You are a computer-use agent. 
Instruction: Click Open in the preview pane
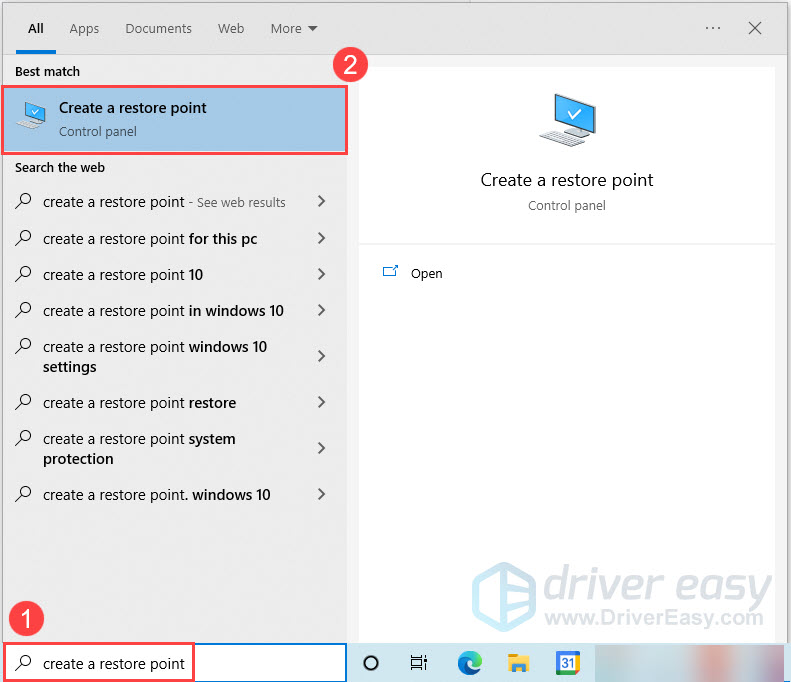point(426,273)
